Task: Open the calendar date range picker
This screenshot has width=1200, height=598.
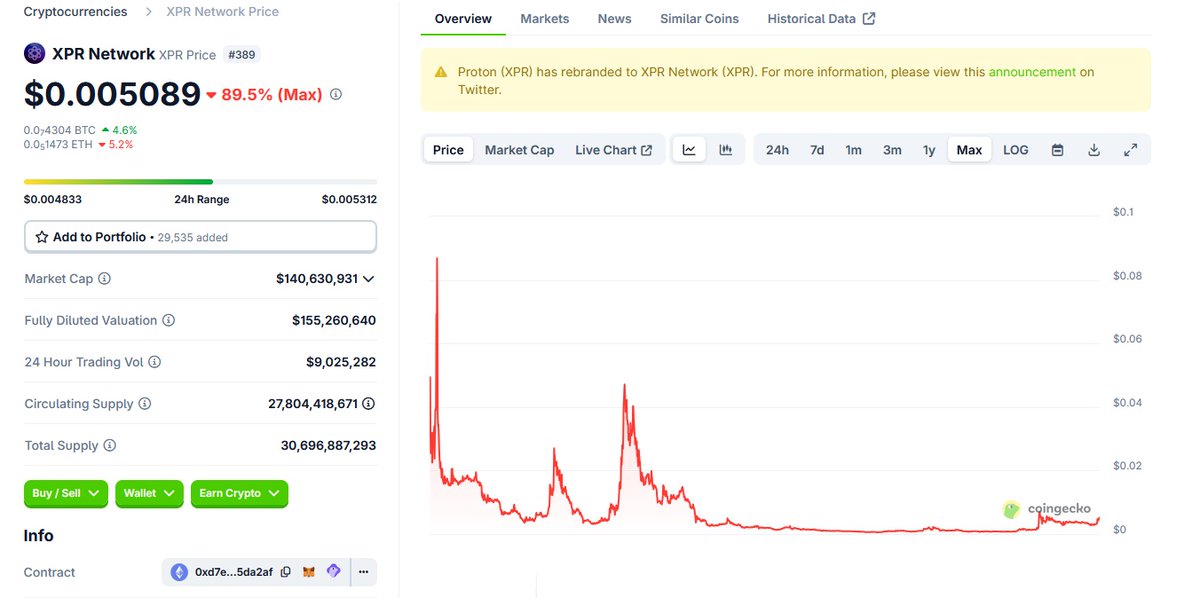Action: (x=1058, y=150)
